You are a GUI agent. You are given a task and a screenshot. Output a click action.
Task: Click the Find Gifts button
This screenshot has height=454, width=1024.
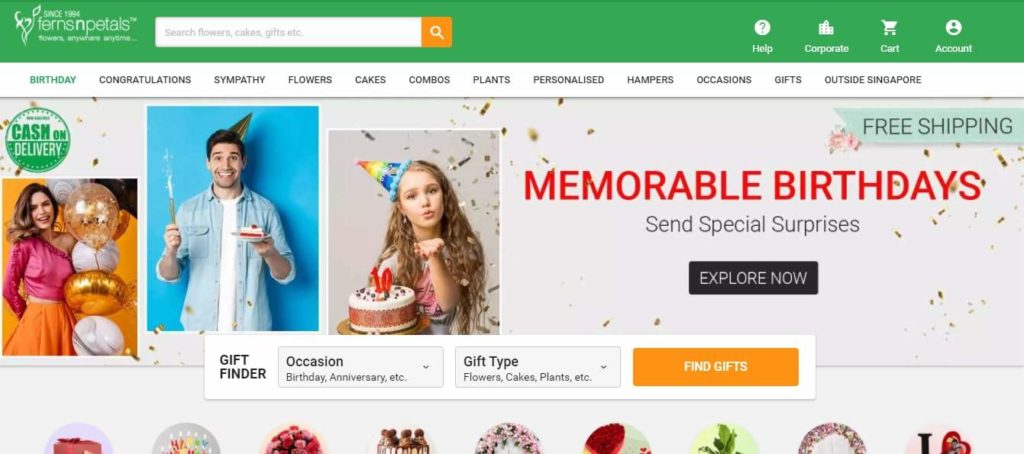[x=715, y=367]
